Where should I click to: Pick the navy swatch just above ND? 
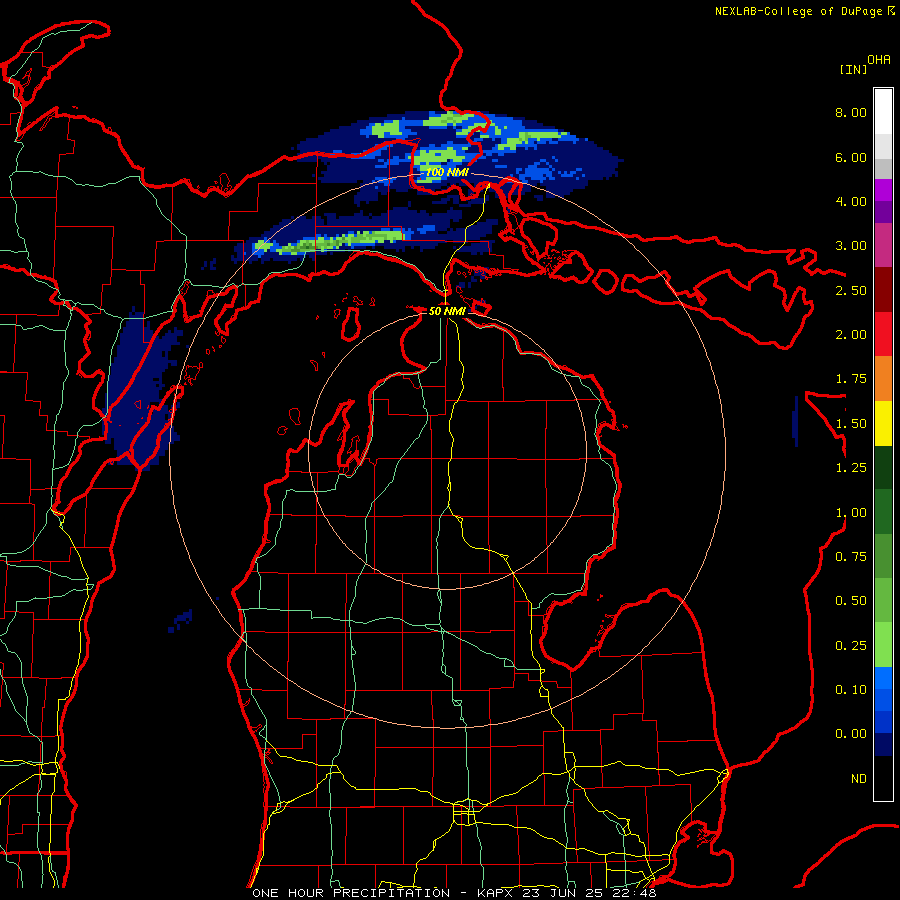point(883,745)
